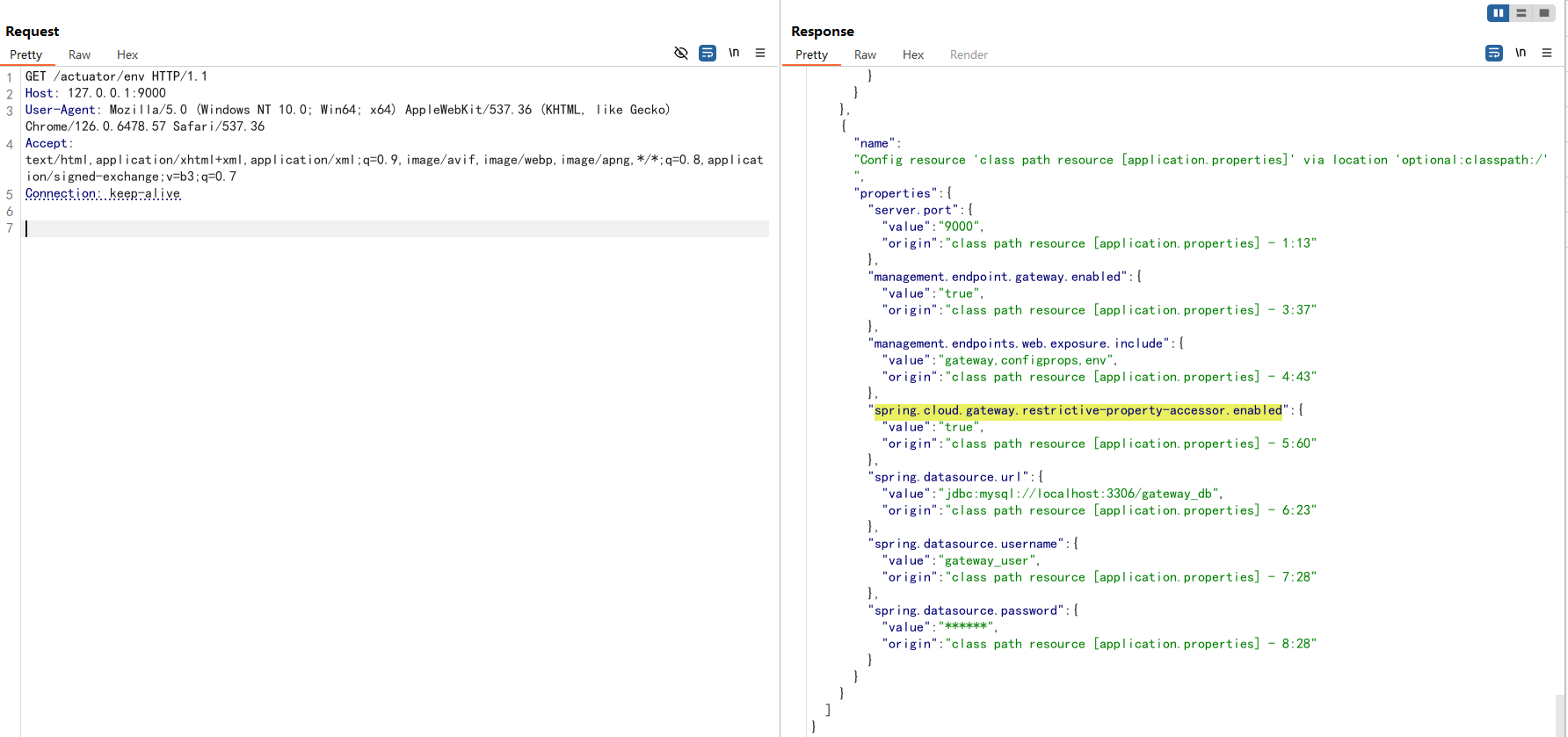Screen dimensions: 1568x737
Task: Toggle word wrap icon in Response pane
Action: 1493,53
